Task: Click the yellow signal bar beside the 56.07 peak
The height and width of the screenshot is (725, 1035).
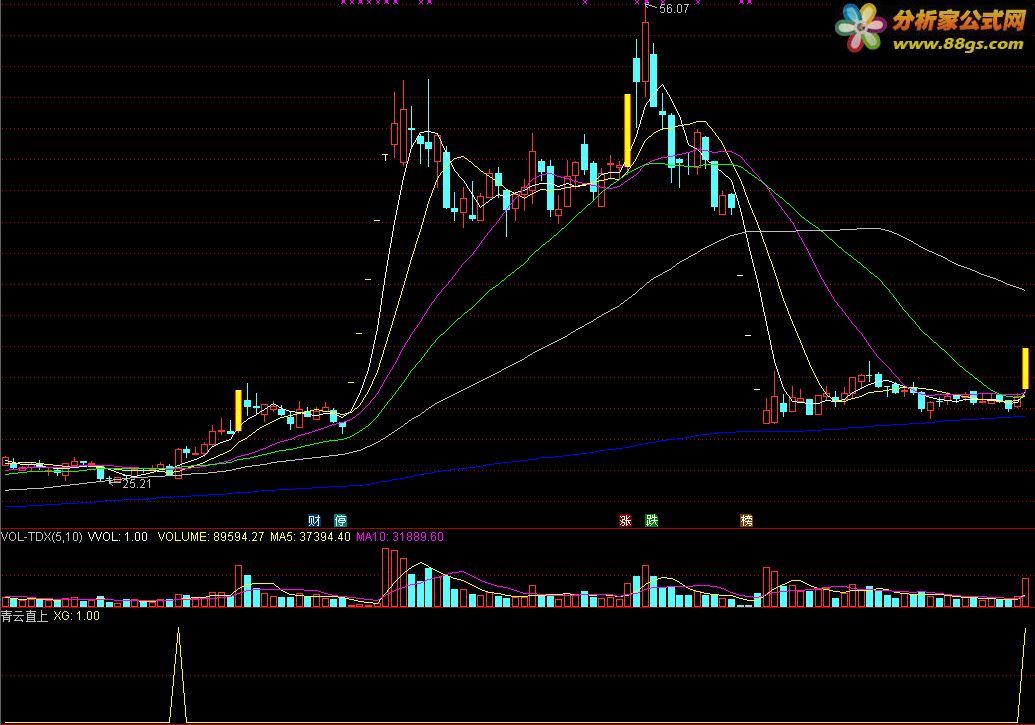Action: click(x=628, y=130)
